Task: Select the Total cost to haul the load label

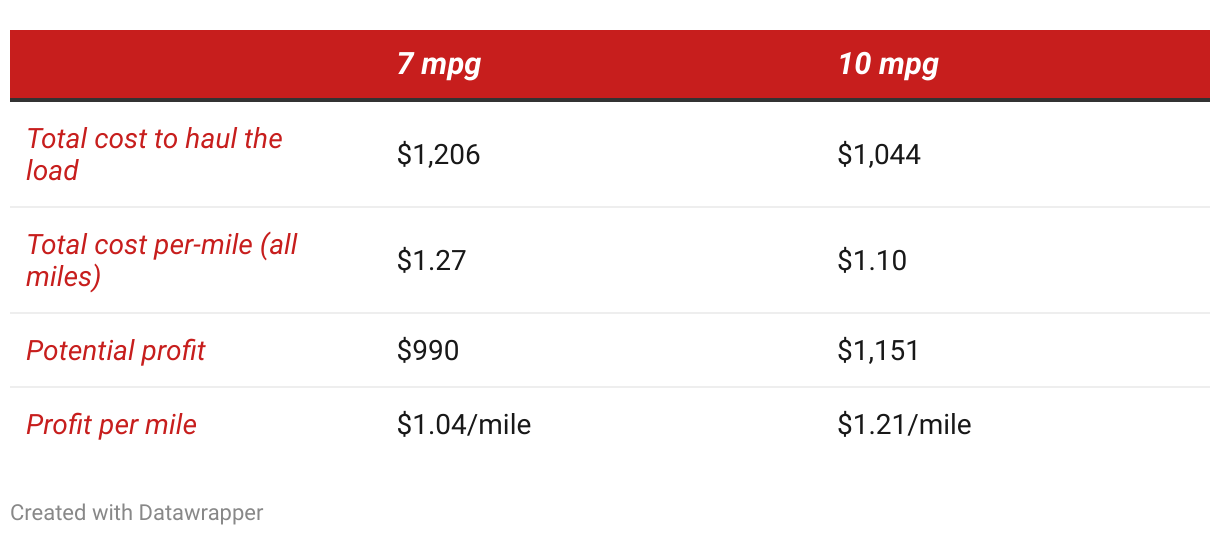Action: [x=154, y=154]
